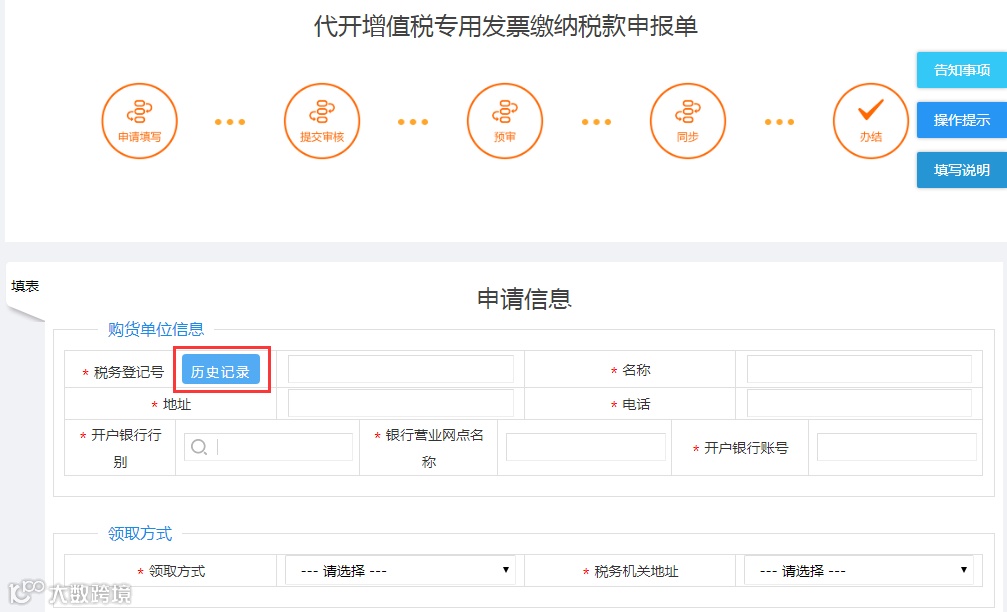Focus the 名称 input field

(x=859, y=369)
